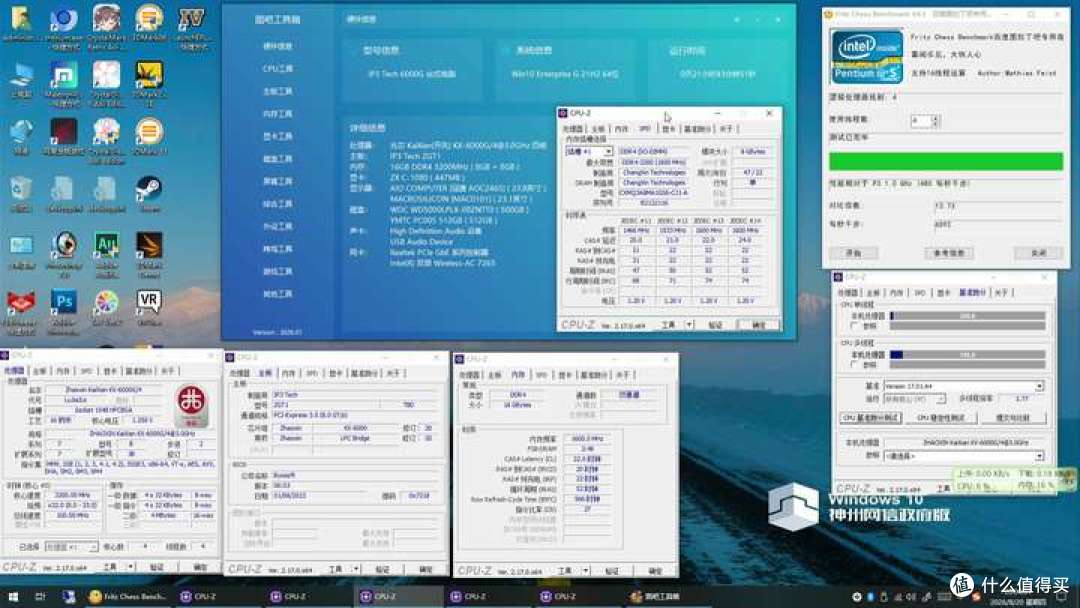Image resolution: width=1080 pixels, height=608 pixels.
Task: Open the Cinebench sphere desktop shortcut
Action: [x=64, y=246]
